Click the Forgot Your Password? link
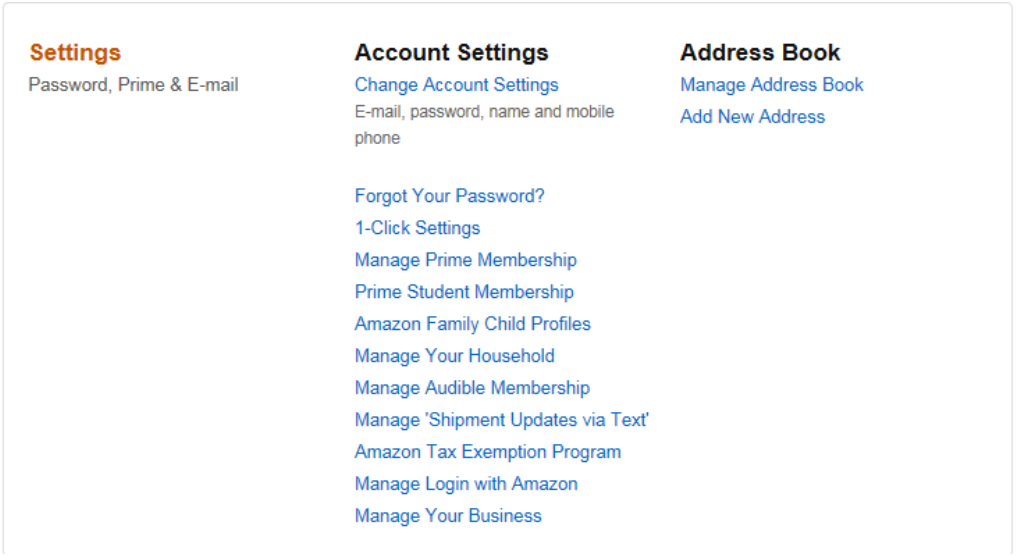The image size is (1017, 556). point(449,196)
